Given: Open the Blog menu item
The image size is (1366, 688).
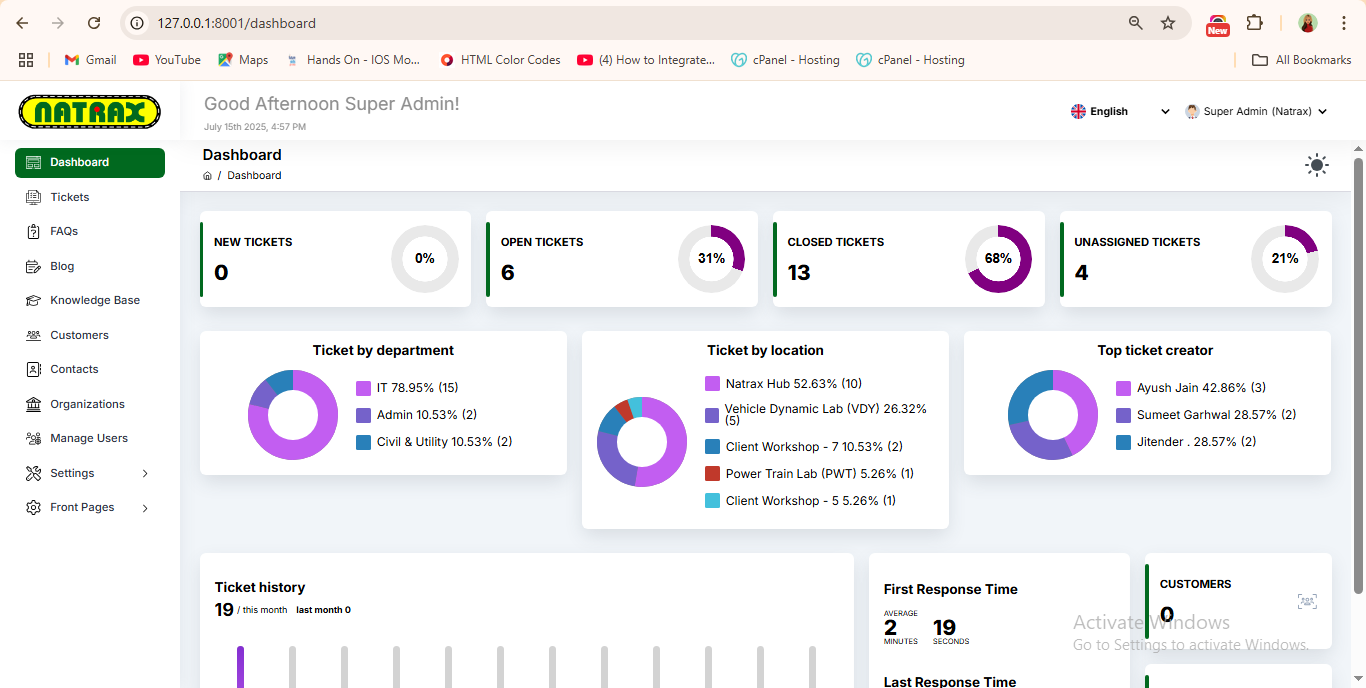Looking at the screenshot, I should click(x=62, y=266).
